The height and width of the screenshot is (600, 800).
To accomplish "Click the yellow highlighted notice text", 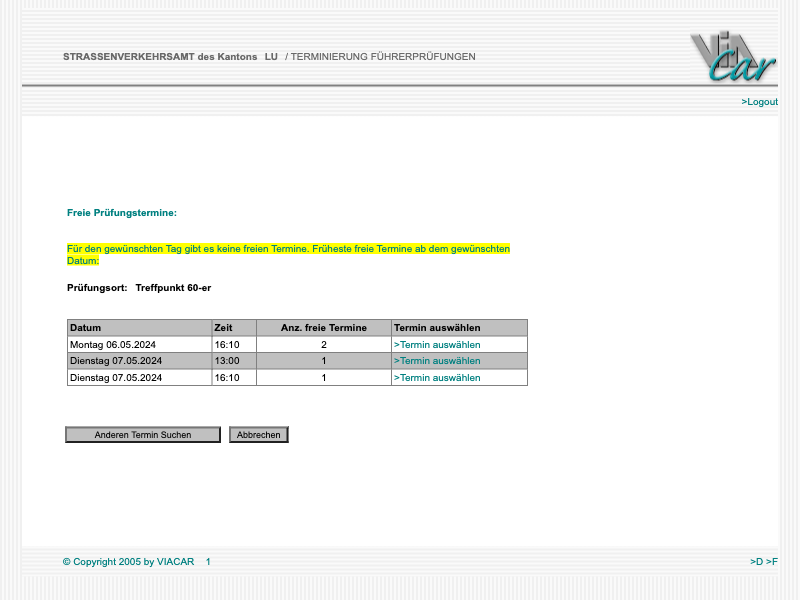I will pyautogui.click(x=288, y=248).
